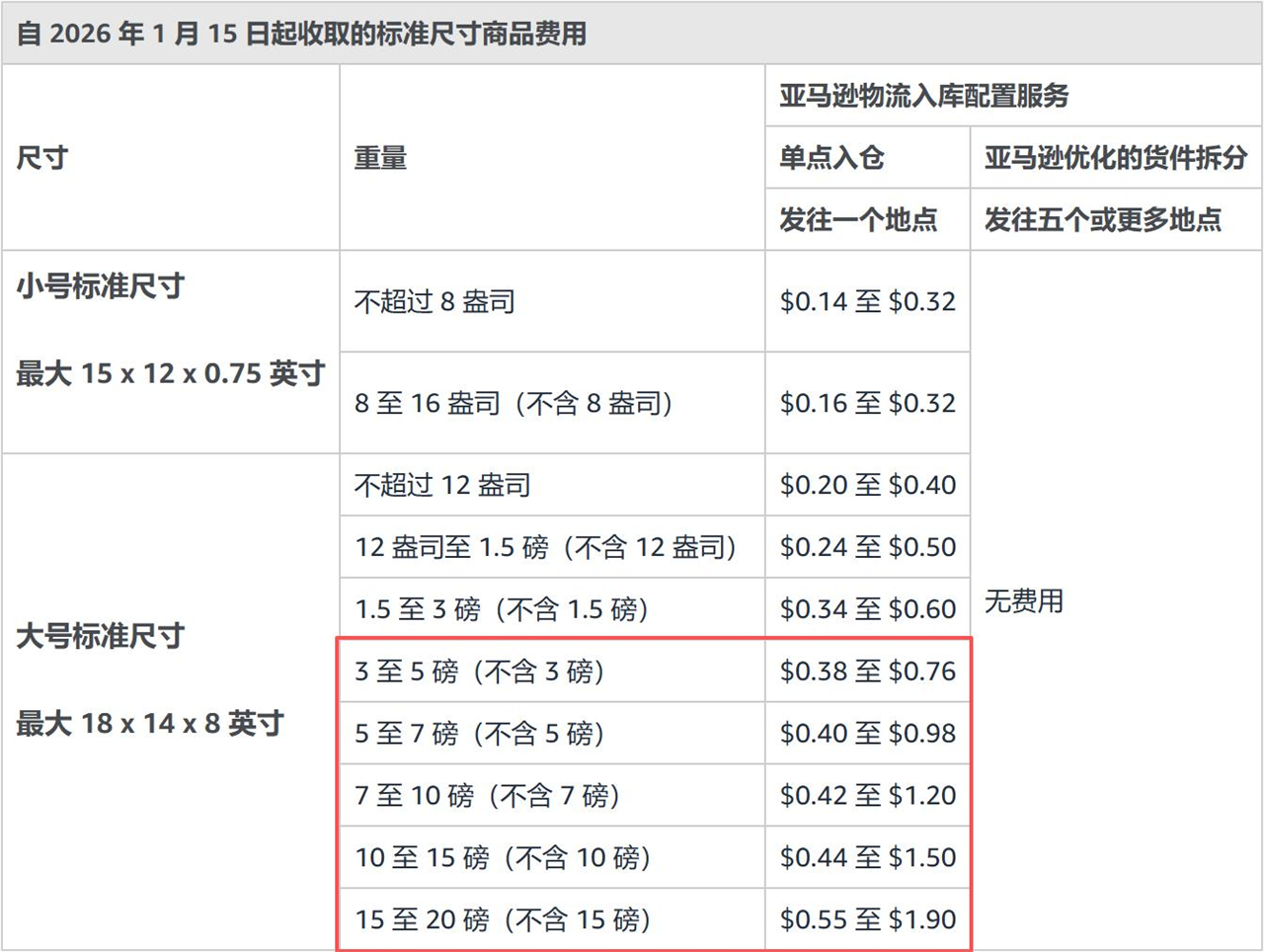Screen dimensions: 1264x952
Task: Click the 亚马逊优化的货件拆分 header cell
Action: pyautogui.click(x=1115, y=158)
